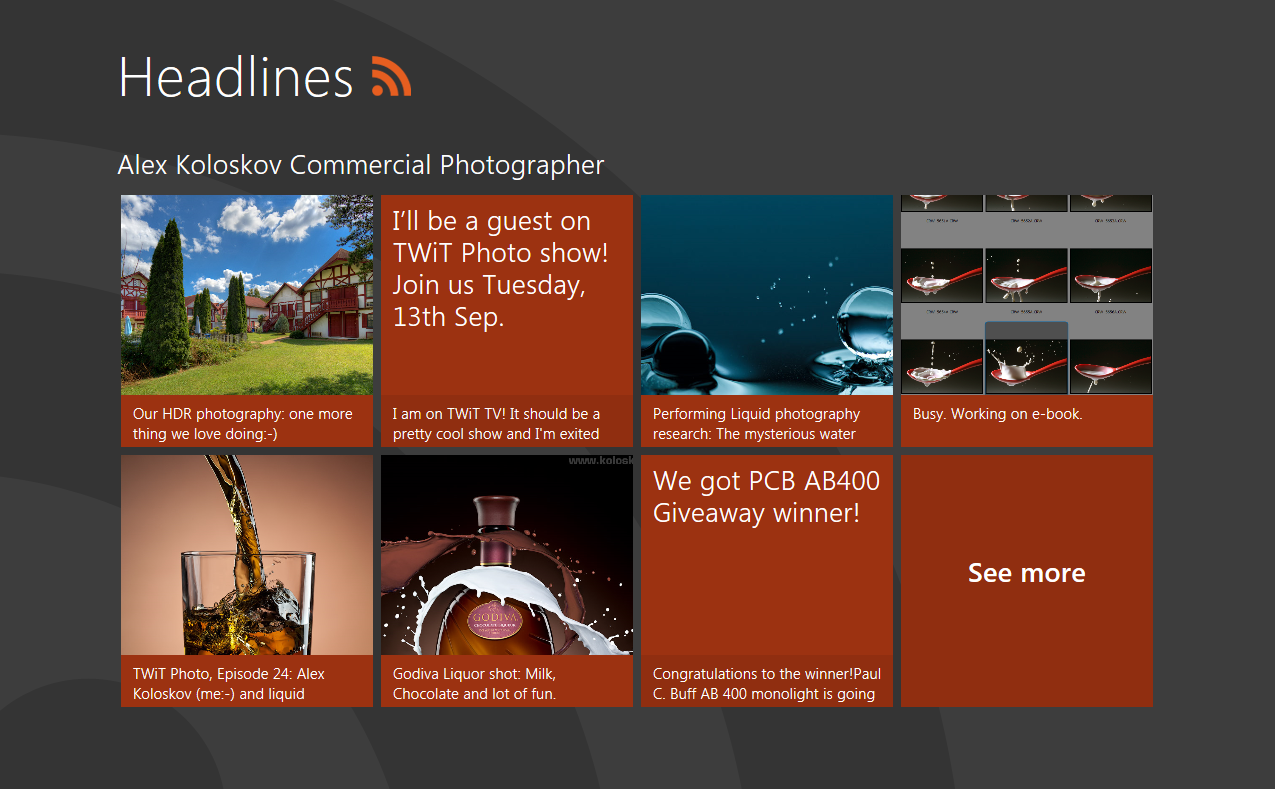
Task: Select 'I am on TWiT TV!' caption
Action: point(507,423)
